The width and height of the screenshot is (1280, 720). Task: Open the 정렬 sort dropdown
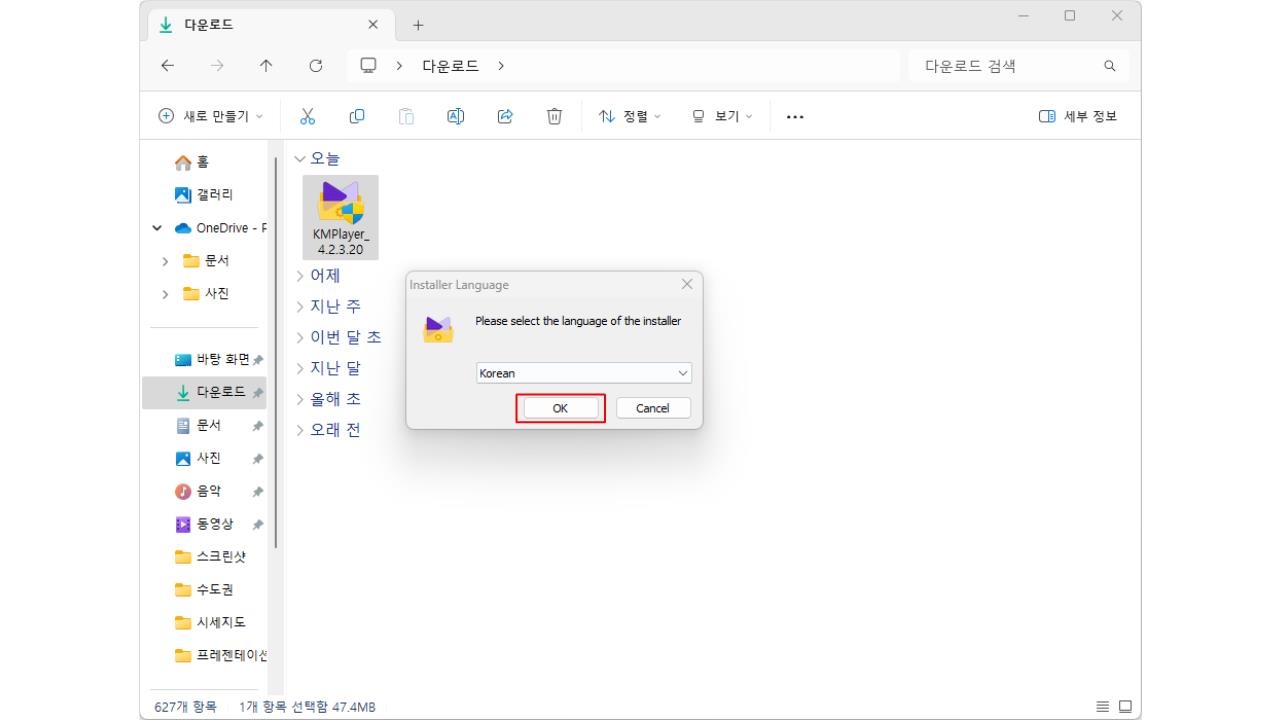coord(628,116)
